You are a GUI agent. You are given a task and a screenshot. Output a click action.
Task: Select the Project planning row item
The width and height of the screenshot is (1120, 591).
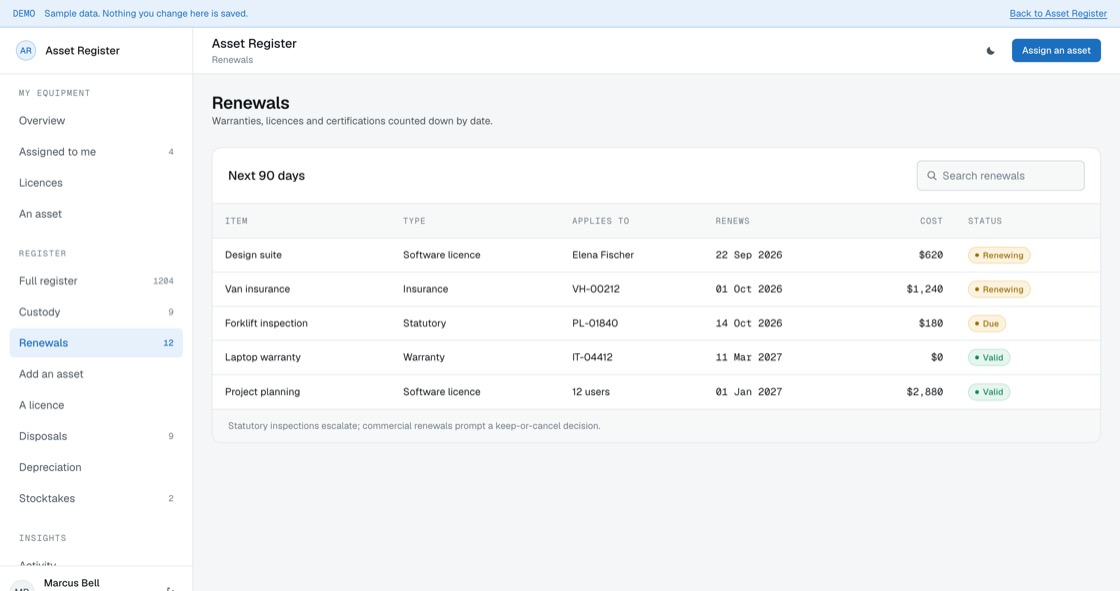click(x=262, y=392)
